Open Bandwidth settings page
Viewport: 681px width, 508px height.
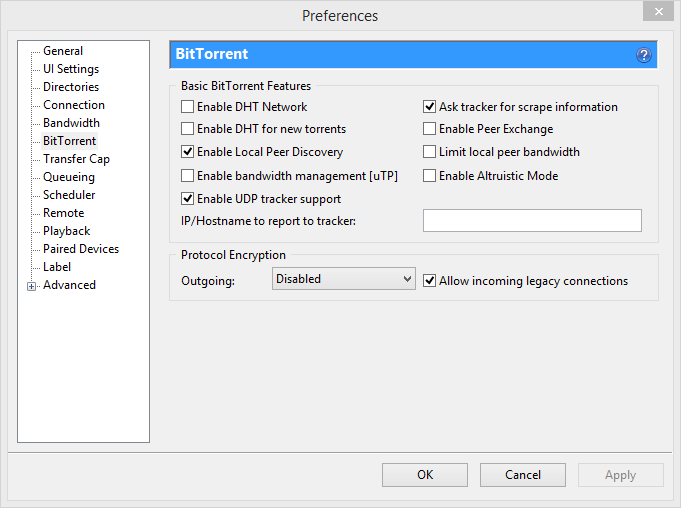click(x=71, y=123)
